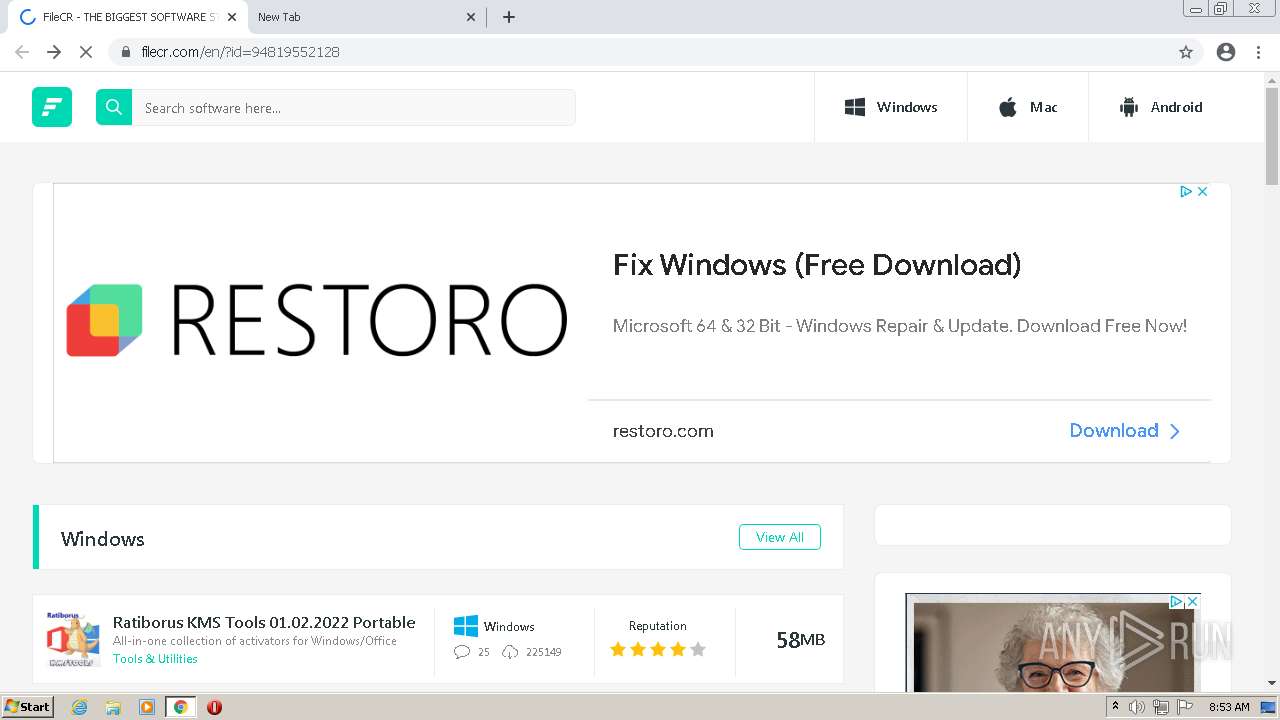Click the browser Back arrow
The width and height of the screenshot is (1280, 720).
click(x=22, y=52)
